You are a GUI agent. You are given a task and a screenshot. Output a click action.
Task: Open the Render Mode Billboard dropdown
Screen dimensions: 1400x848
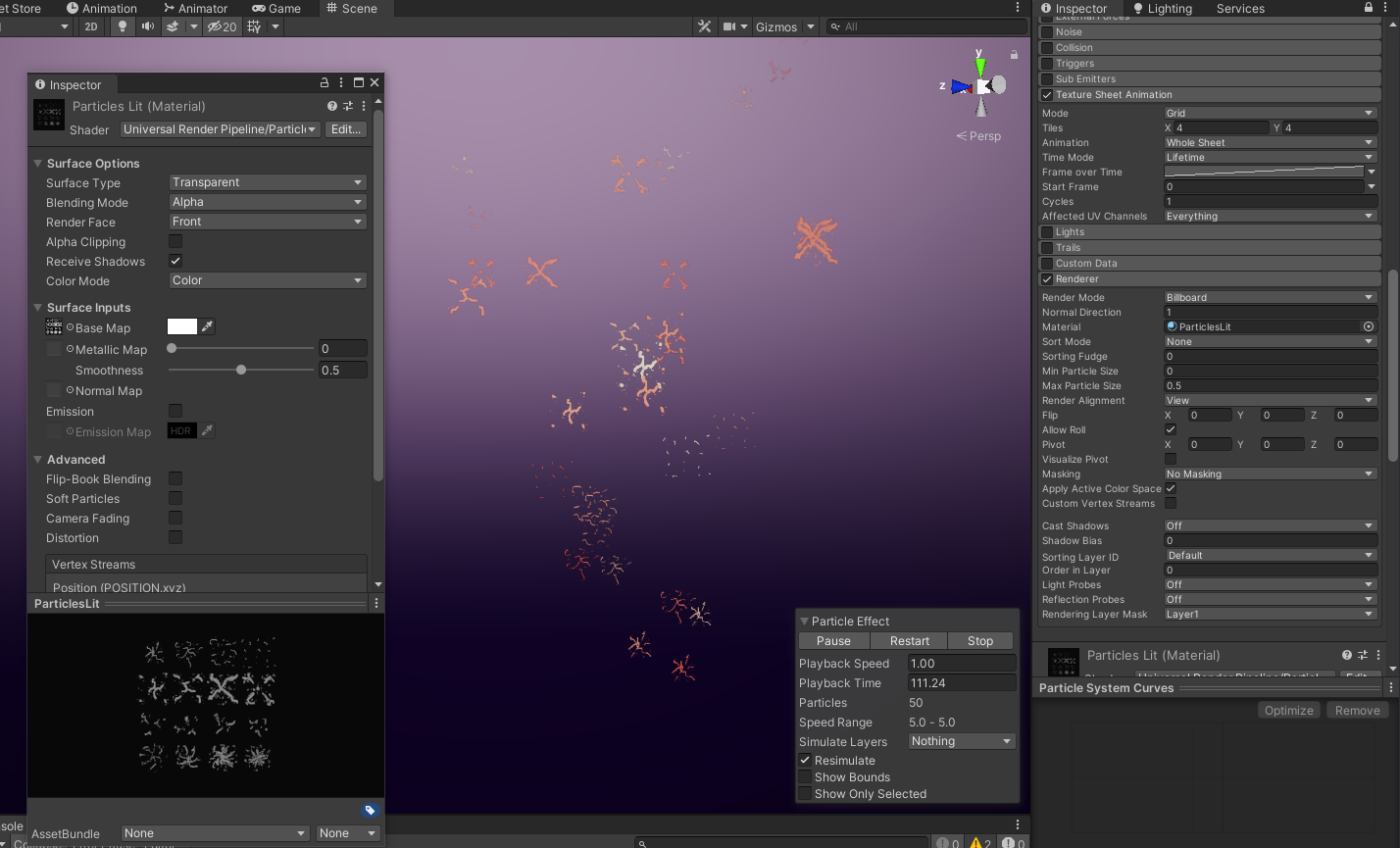pos(1270,297)
